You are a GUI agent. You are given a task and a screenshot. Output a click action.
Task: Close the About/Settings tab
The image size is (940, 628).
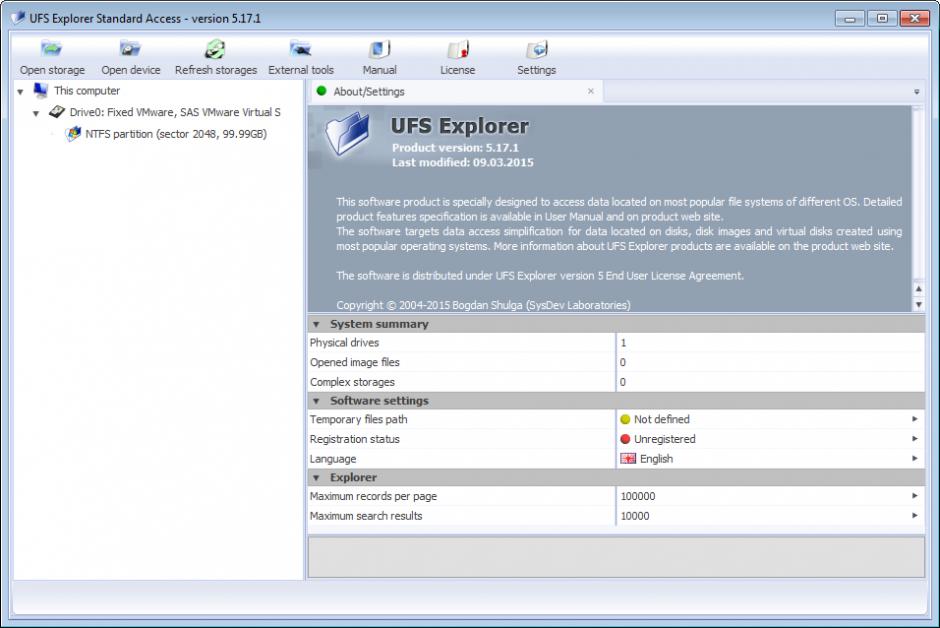click(590, 91)
